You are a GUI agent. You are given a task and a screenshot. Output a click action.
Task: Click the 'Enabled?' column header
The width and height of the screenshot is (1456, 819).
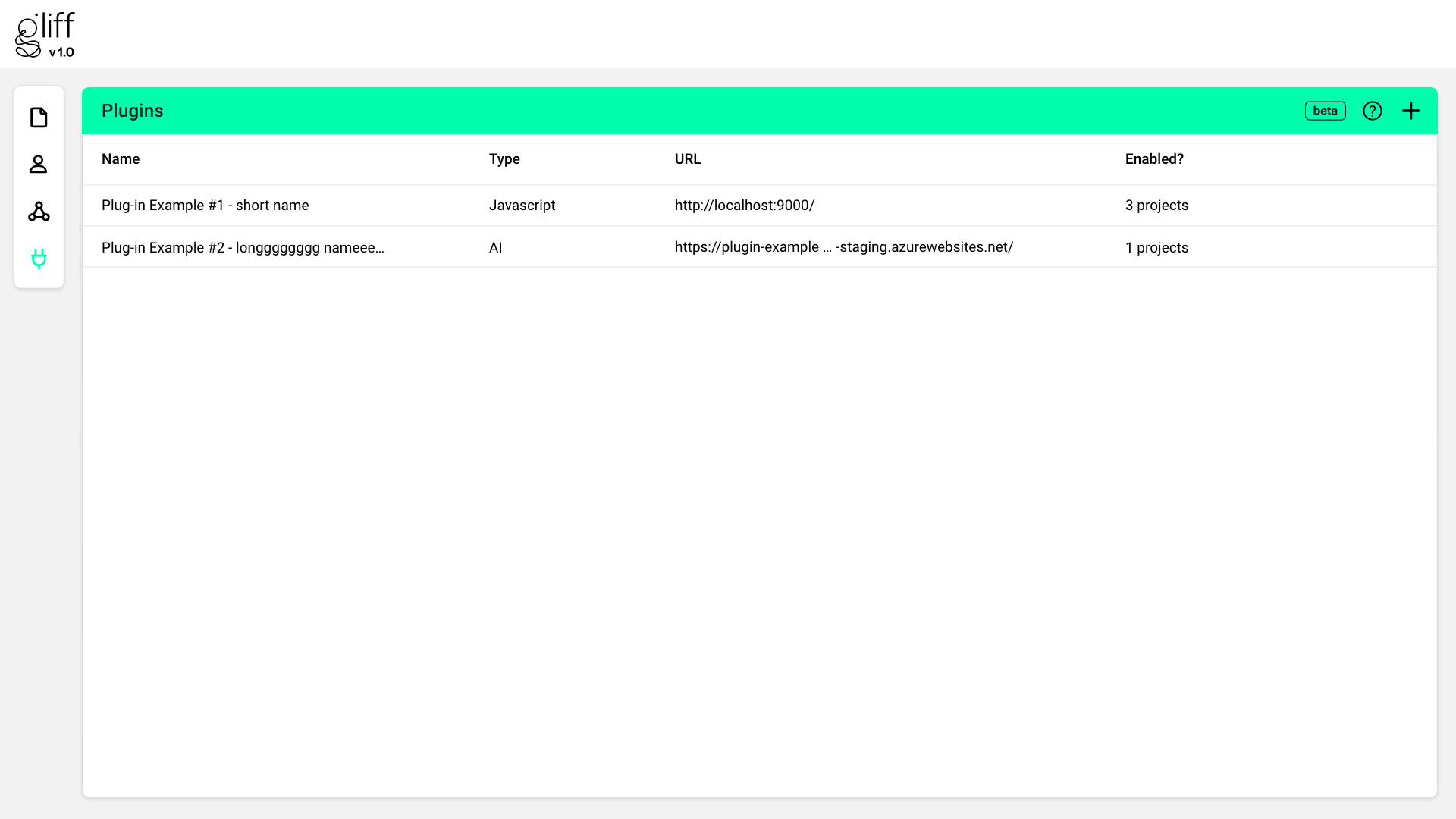pos(1154,159)
